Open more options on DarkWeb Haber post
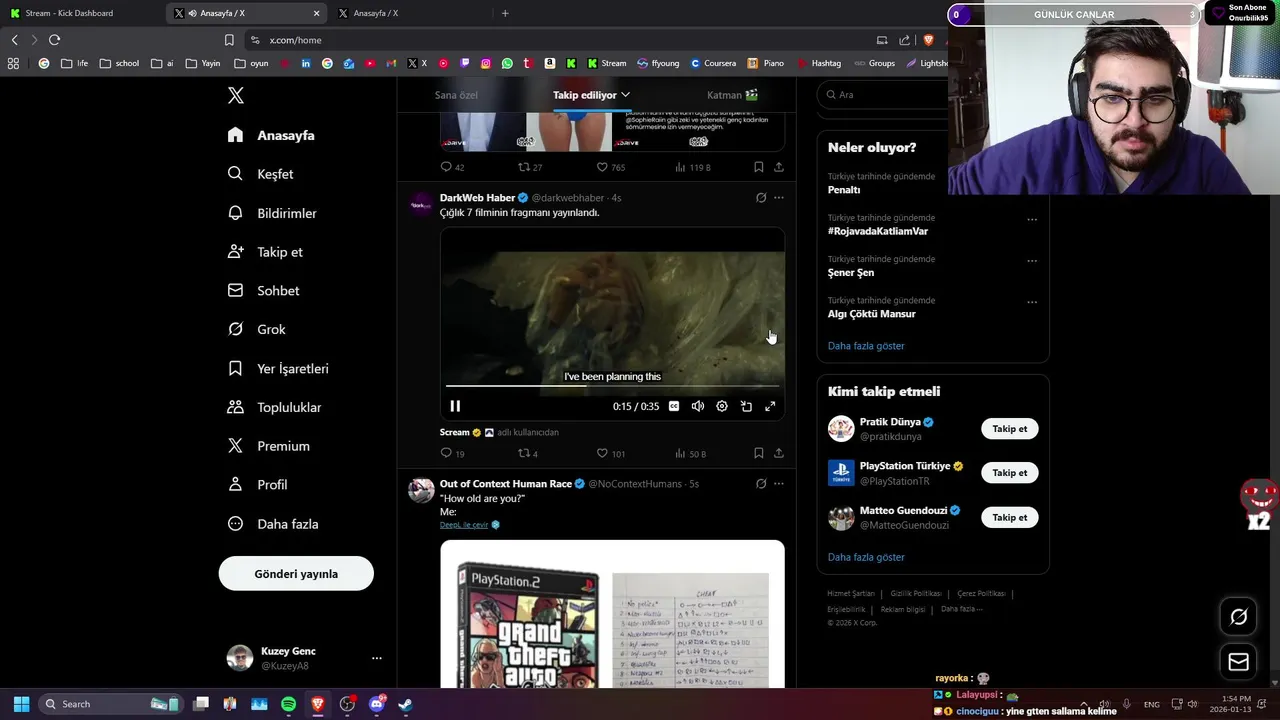 pyautogui.click(x=779, y=198)
